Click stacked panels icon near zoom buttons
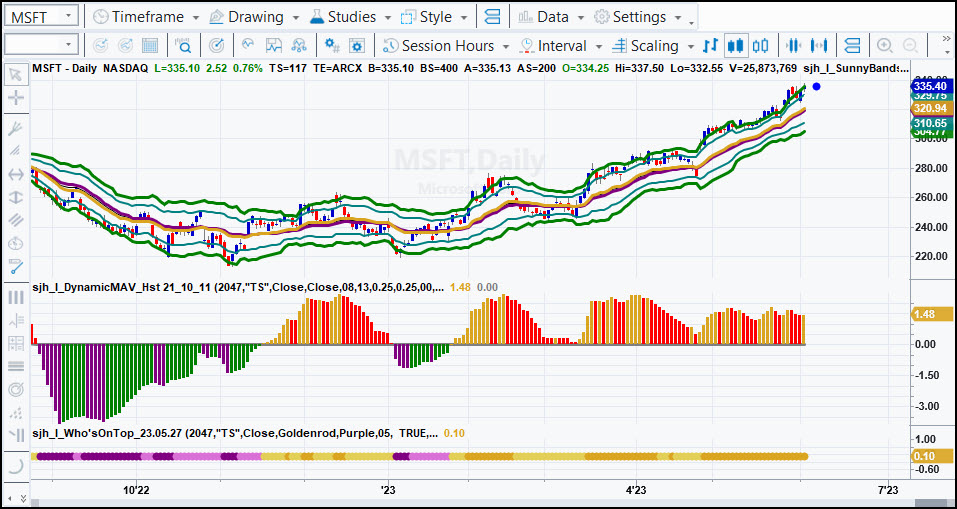The height and width of the screenshot is (509, 957). pyautogui.click(x=852, y=46)
